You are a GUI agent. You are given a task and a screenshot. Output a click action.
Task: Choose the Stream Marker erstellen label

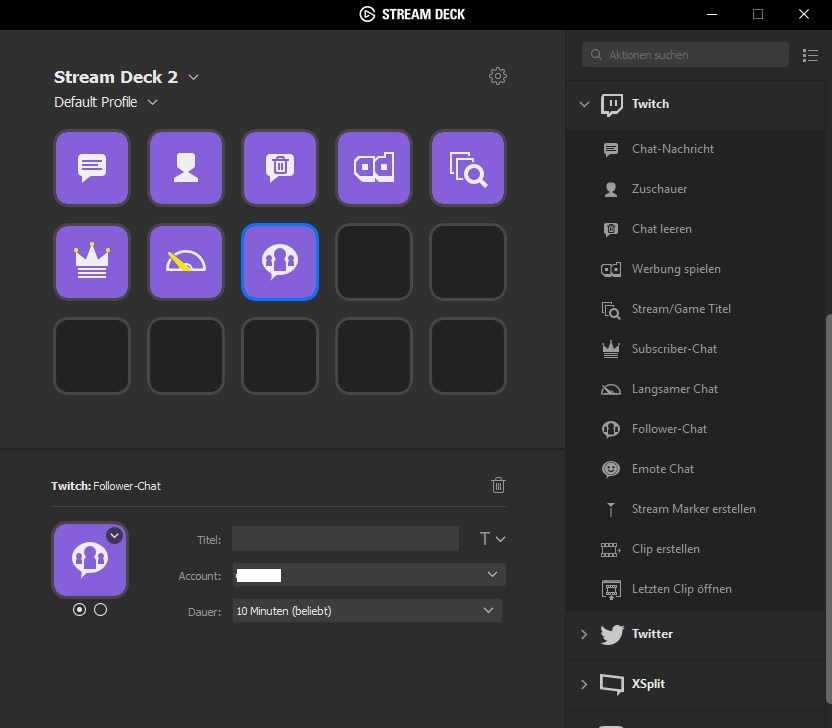coord(694,509)
